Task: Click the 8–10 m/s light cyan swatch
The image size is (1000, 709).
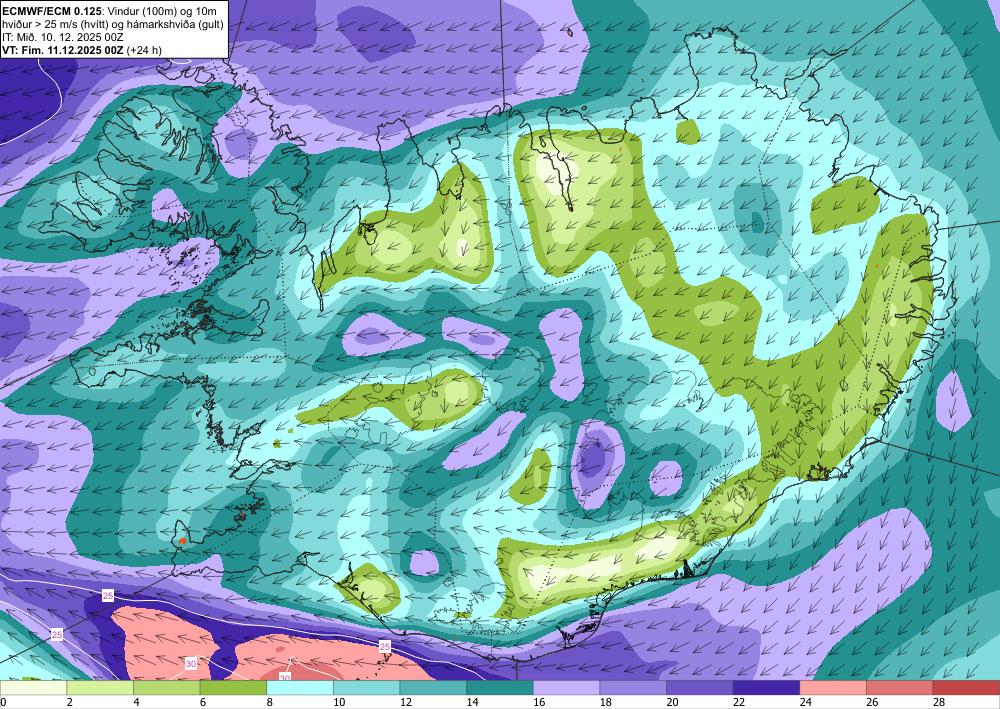Action: (300, 688)
